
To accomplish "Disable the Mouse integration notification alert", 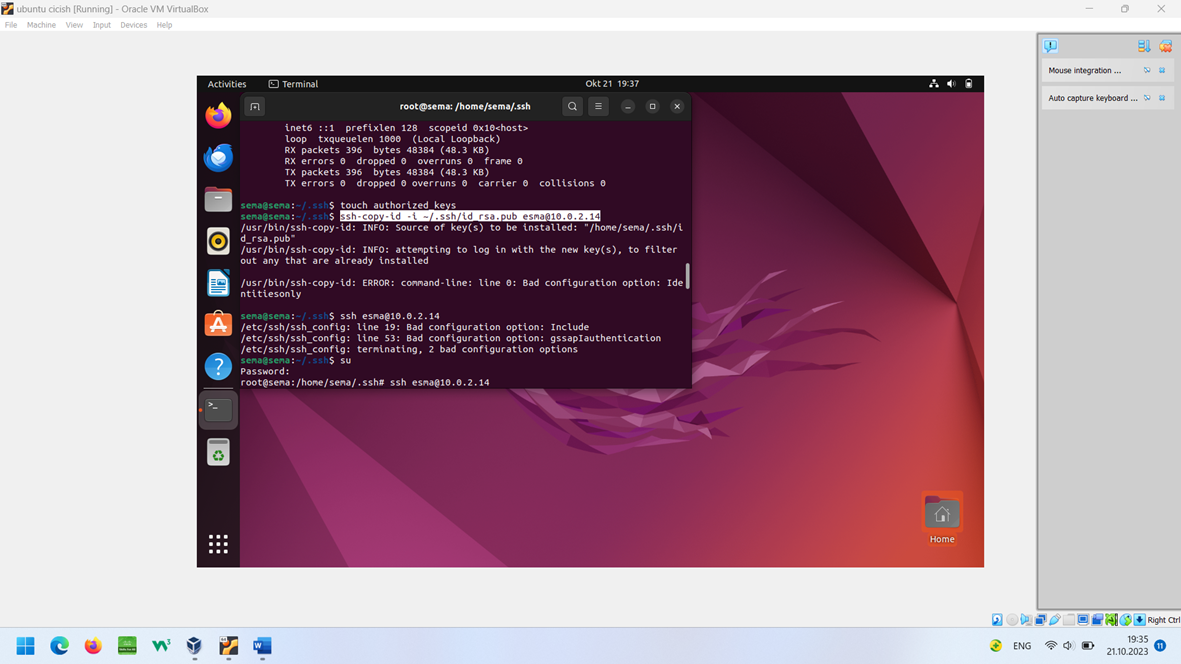I will coord(1147,70).
